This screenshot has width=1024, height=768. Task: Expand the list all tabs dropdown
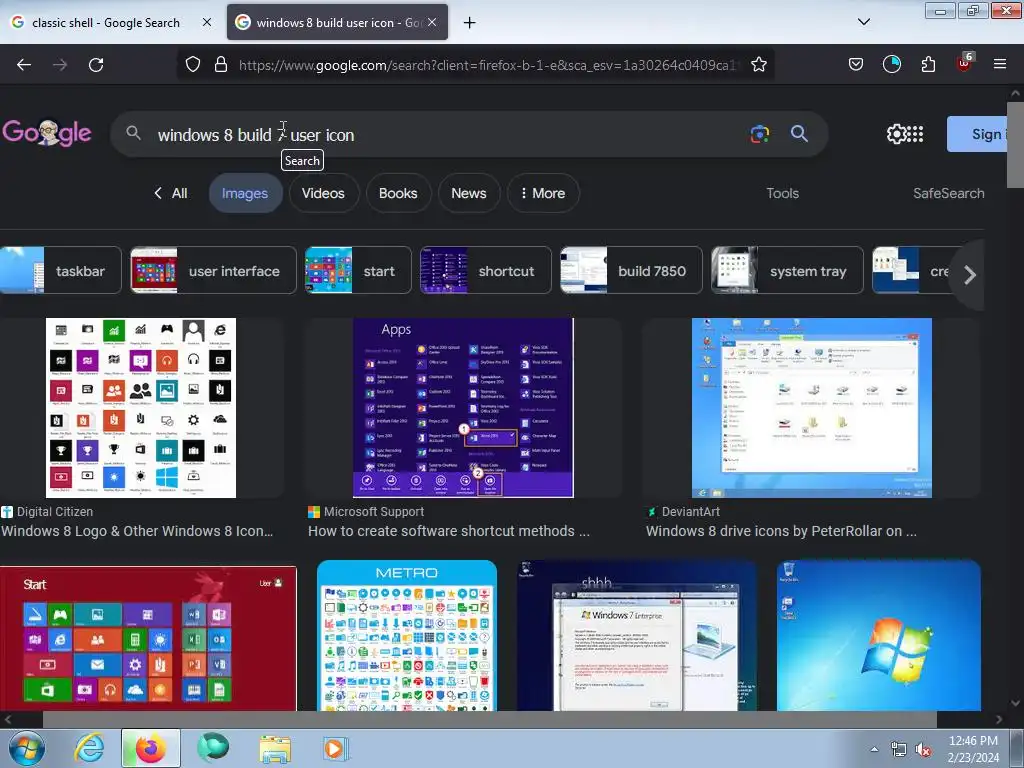(863, 22)
